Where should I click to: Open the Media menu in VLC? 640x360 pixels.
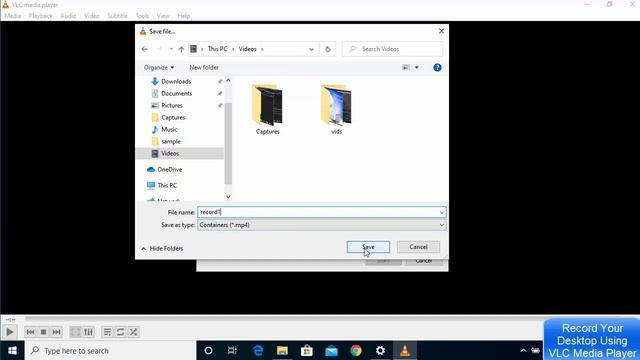[x=13, y=16]
